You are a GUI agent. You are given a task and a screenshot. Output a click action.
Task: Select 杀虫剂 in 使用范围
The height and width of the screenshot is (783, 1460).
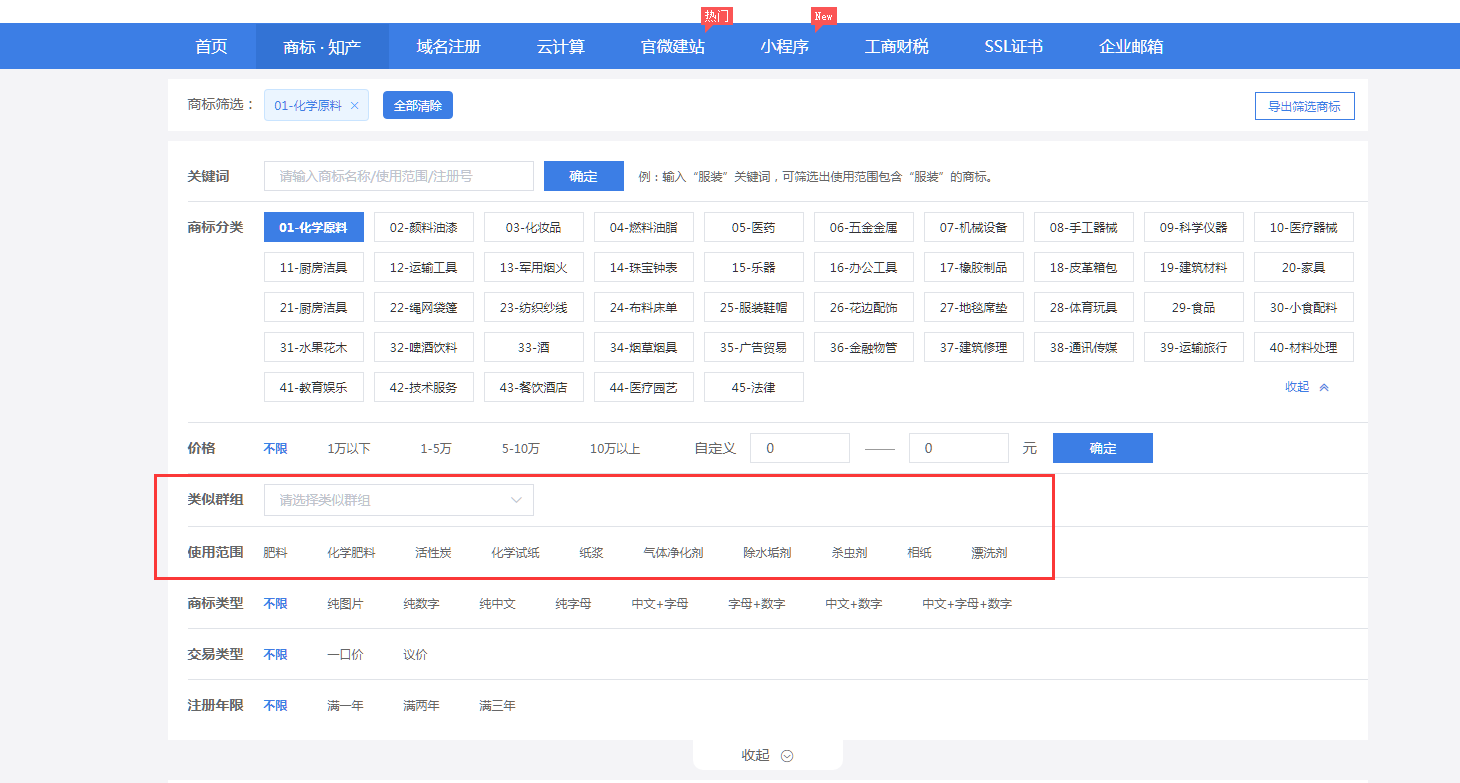[x=849, y=552]
